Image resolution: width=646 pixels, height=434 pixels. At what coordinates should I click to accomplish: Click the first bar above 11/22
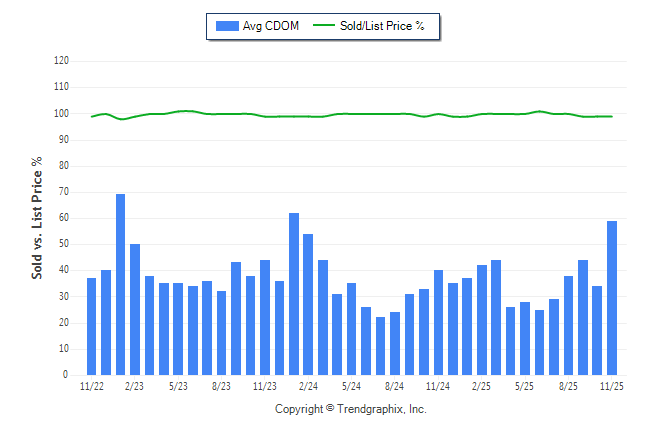(x=91, y=326)
